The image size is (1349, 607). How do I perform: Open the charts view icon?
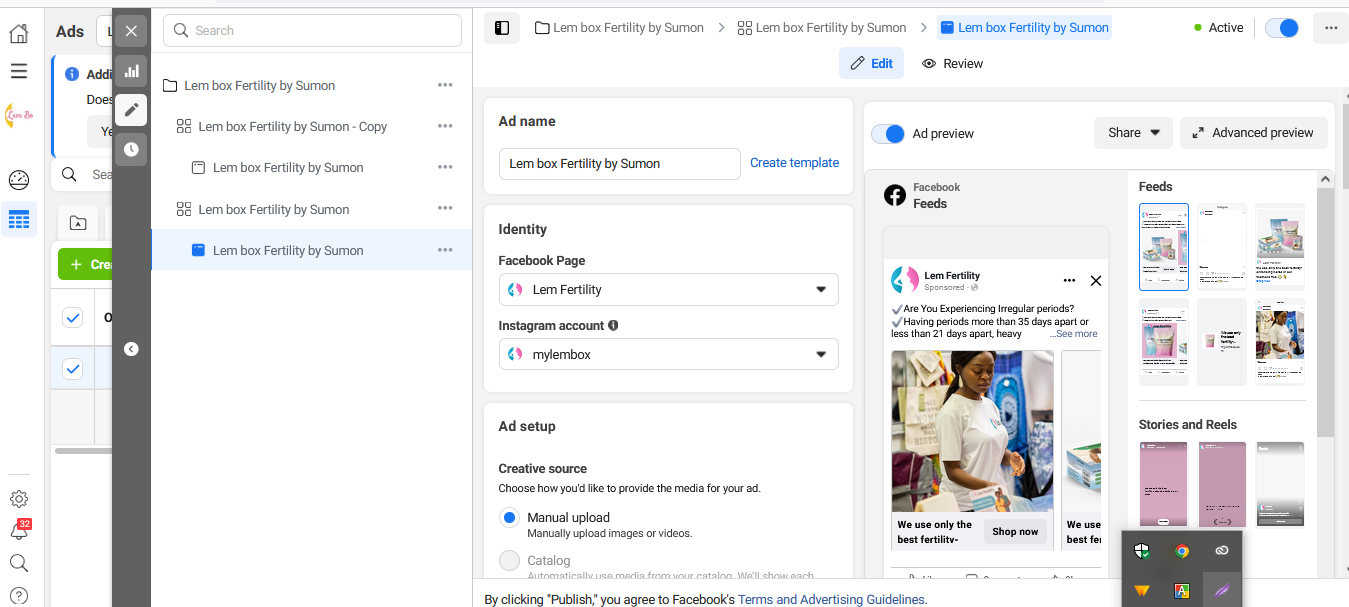point(131,71)
